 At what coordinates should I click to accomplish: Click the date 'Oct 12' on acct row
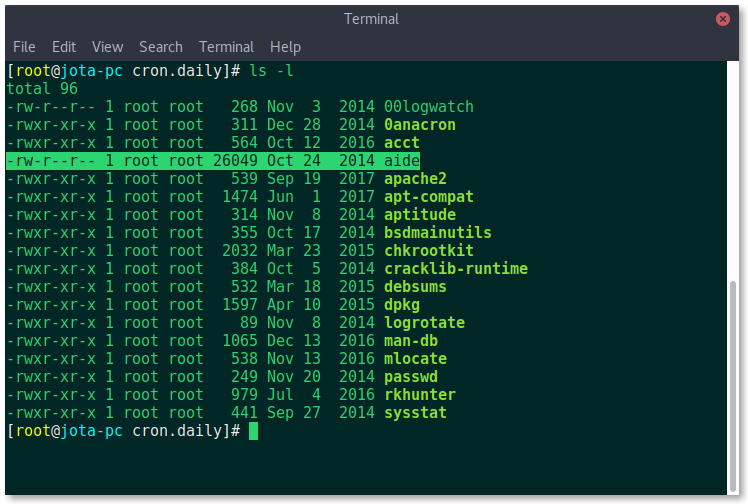294,143
